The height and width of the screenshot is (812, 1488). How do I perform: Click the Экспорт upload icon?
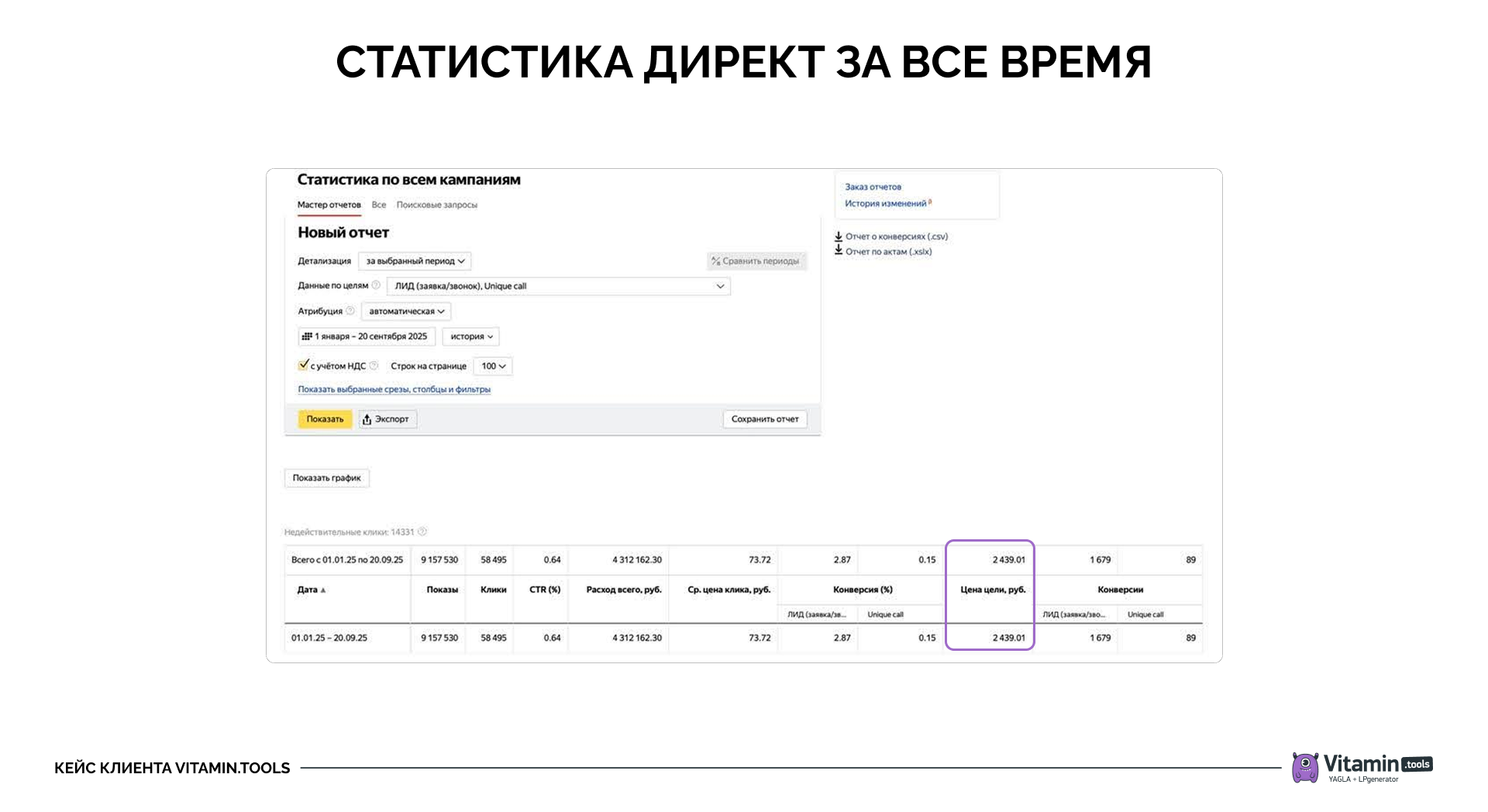pyautogui.click(x=367, y=418)
